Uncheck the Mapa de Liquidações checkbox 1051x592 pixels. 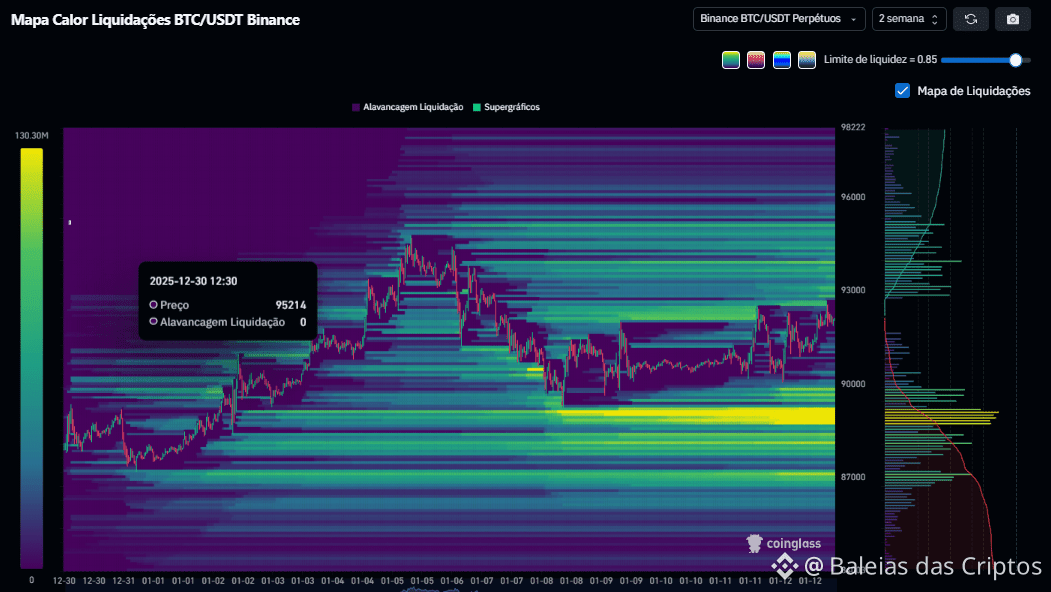tap(903, 91)
